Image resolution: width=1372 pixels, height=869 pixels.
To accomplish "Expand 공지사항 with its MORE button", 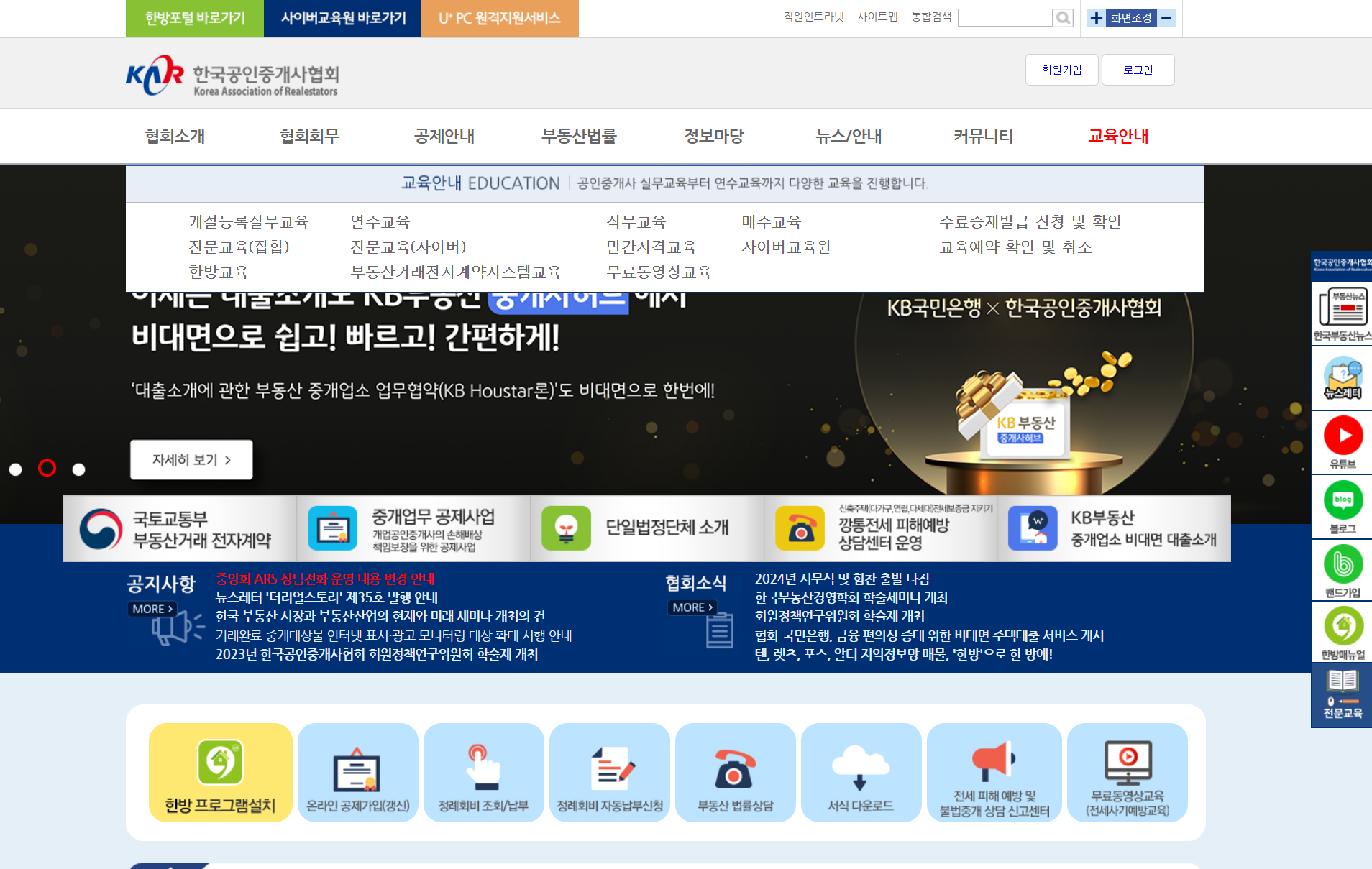I will coord(152,609).
